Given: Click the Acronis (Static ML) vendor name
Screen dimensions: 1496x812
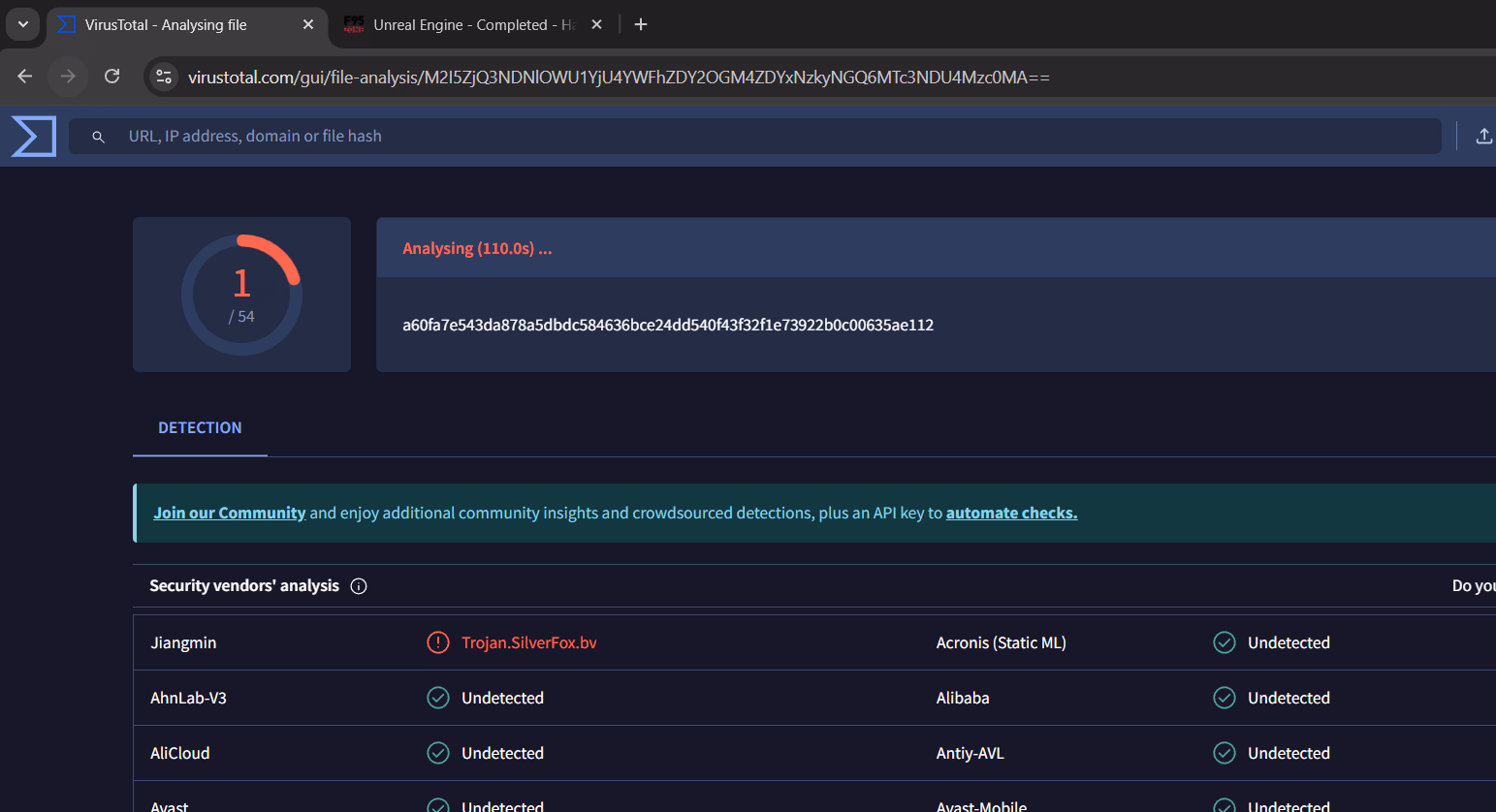Looking at the screenshot, I should point(1002,642).
